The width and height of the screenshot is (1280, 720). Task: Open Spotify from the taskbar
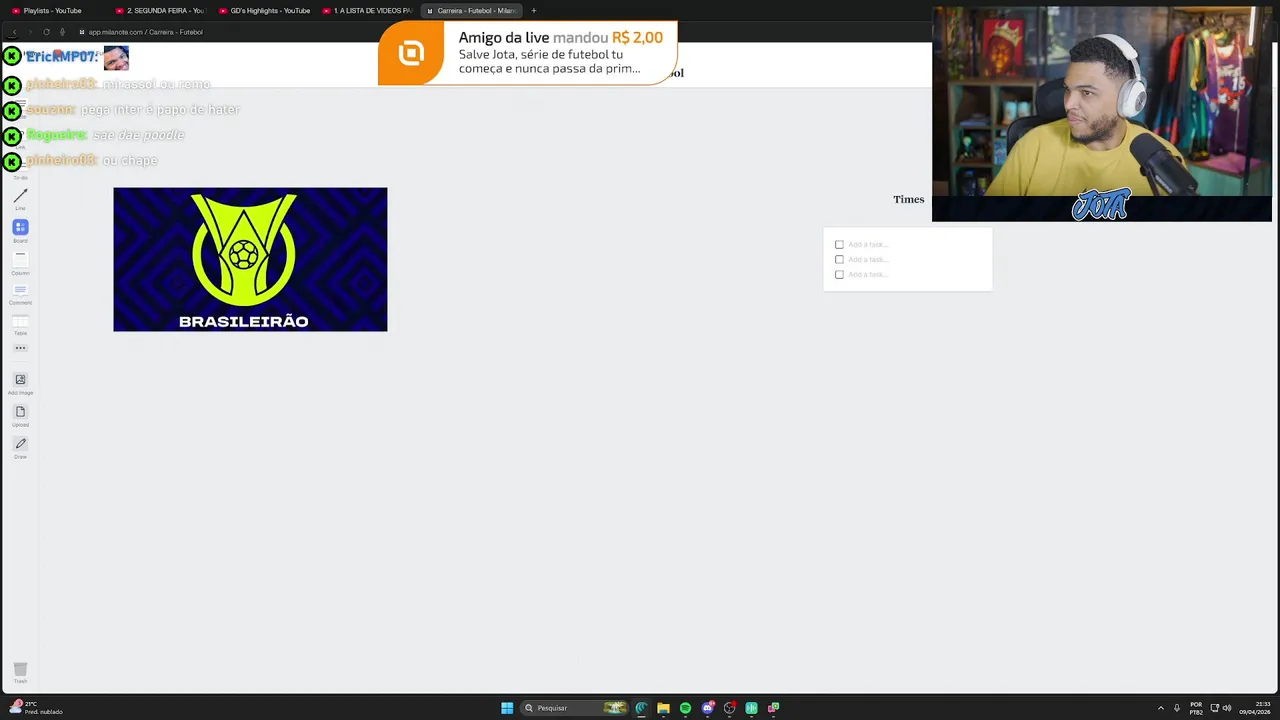tap(685, 708)
